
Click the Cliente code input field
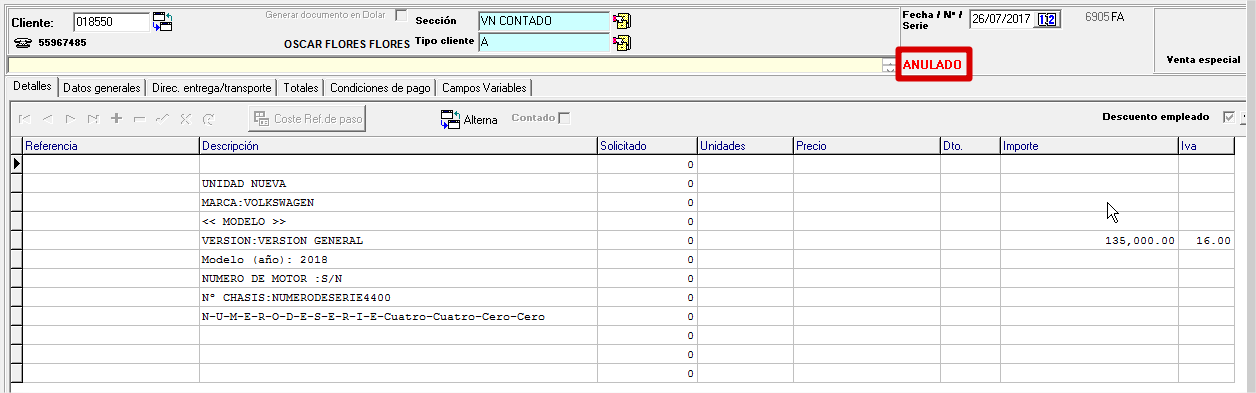pos(111,22)
